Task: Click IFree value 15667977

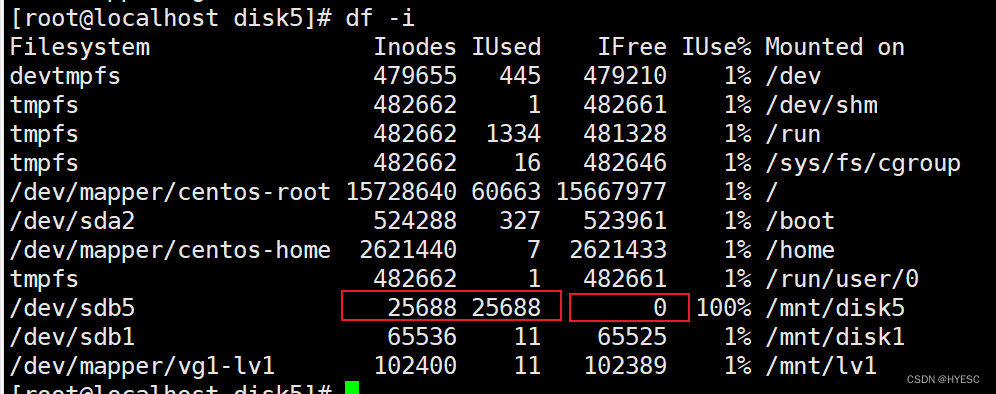Action: pos(612,192)
